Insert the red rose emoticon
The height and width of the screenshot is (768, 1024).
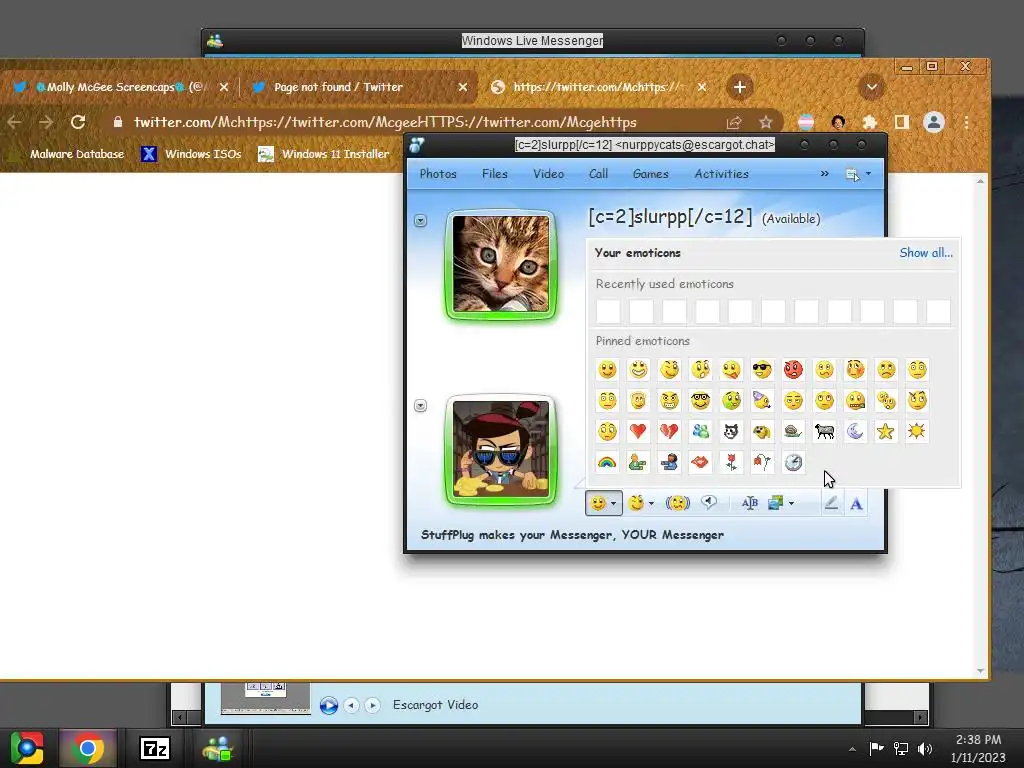tap(731, 462)
